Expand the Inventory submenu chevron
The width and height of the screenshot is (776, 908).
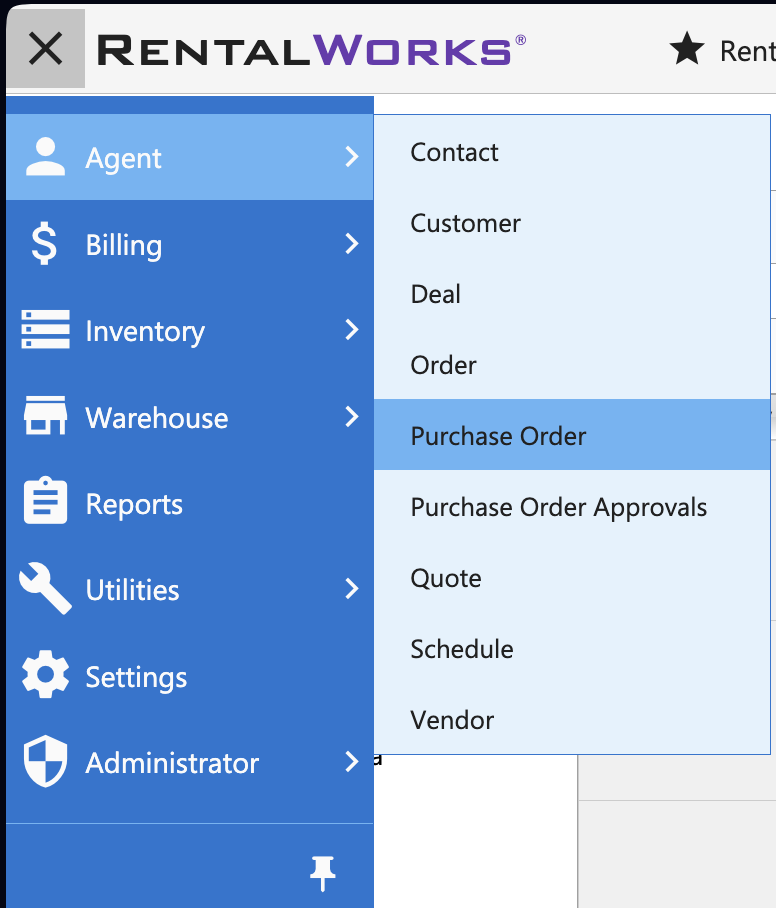tap(352, 330)
